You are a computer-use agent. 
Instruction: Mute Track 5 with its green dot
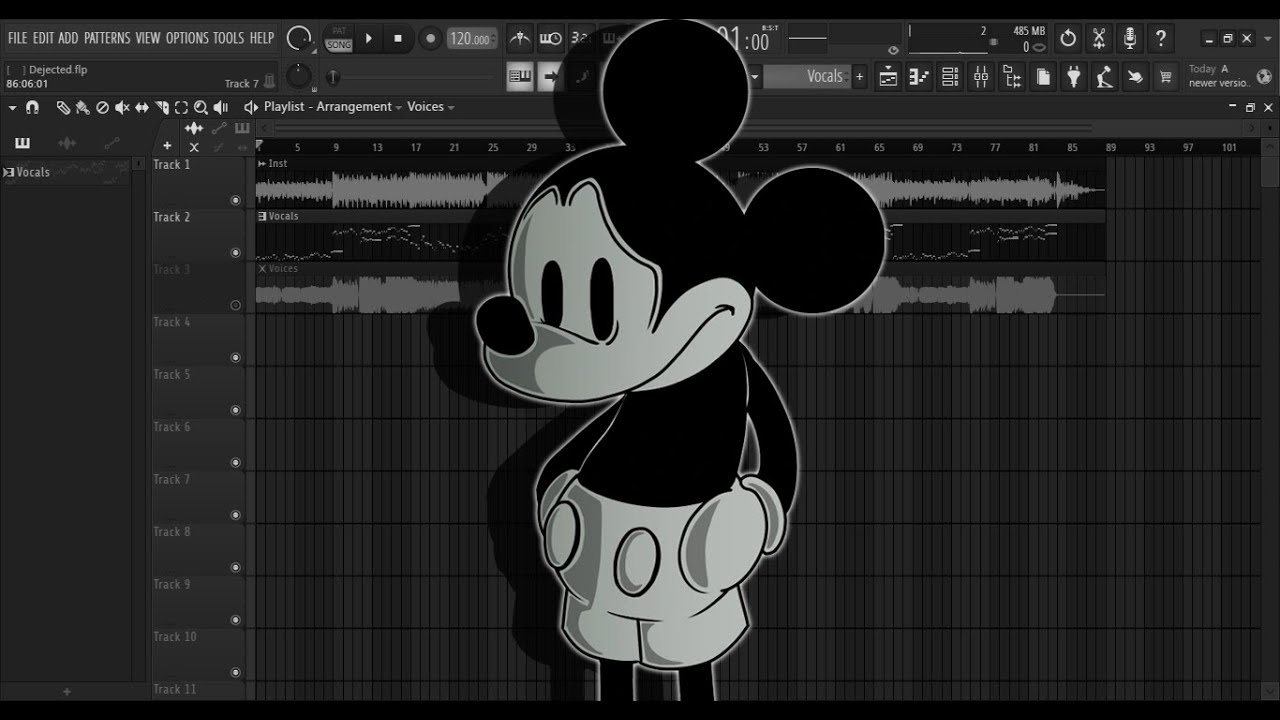pyautogui.click(x=236, y=410)
